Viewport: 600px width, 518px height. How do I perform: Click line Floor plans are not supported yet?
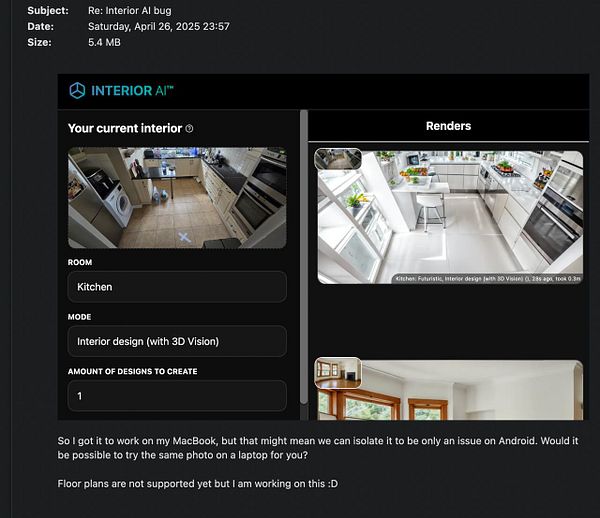(197, 484)
